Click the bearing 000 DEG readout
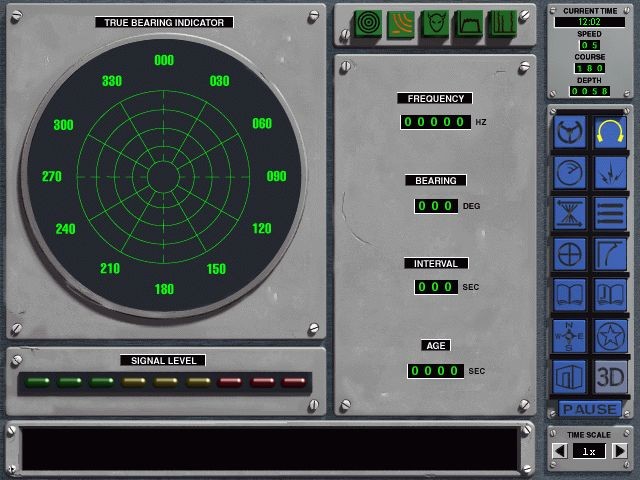 [436, 206]
